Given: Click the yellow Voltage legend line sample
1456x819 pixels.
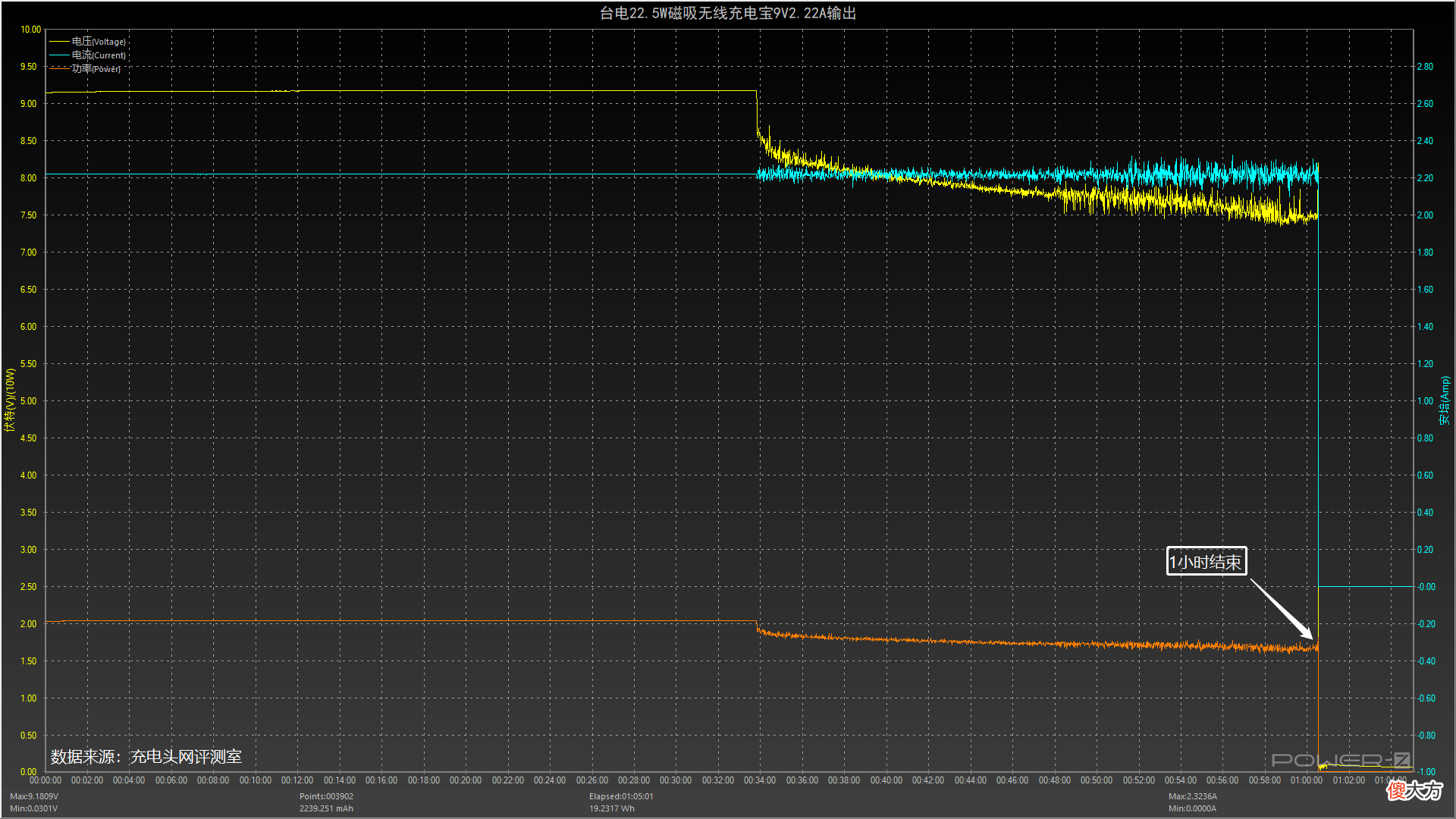Looking at the screenshot, I should coord(59,42).
